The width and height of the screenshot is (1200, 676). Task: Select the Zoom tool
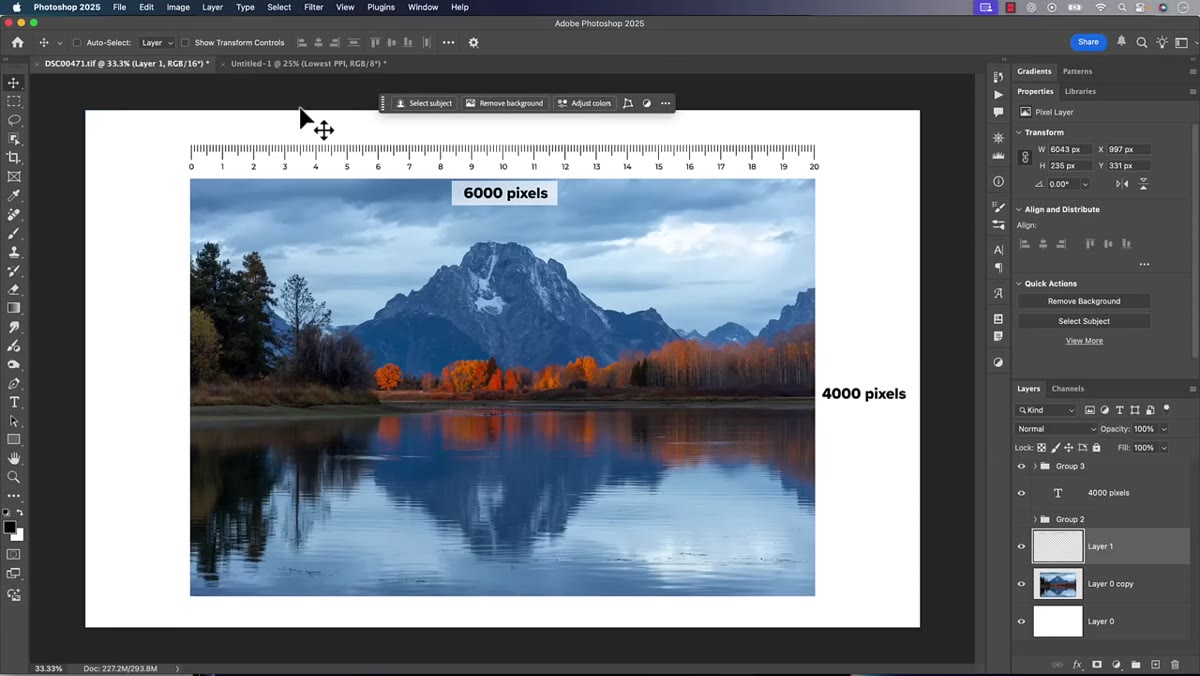pos(14,477)
